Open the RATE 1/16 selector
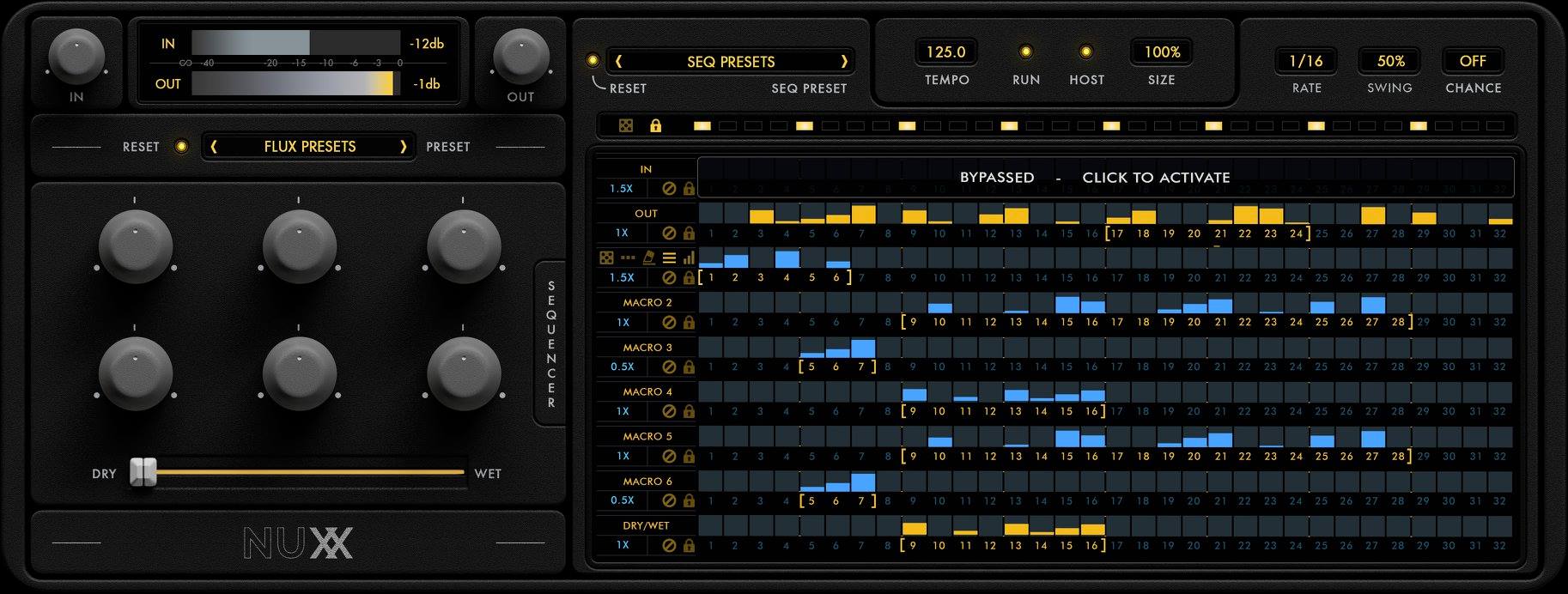The image size is (1568, 594). click(1305, 61)
